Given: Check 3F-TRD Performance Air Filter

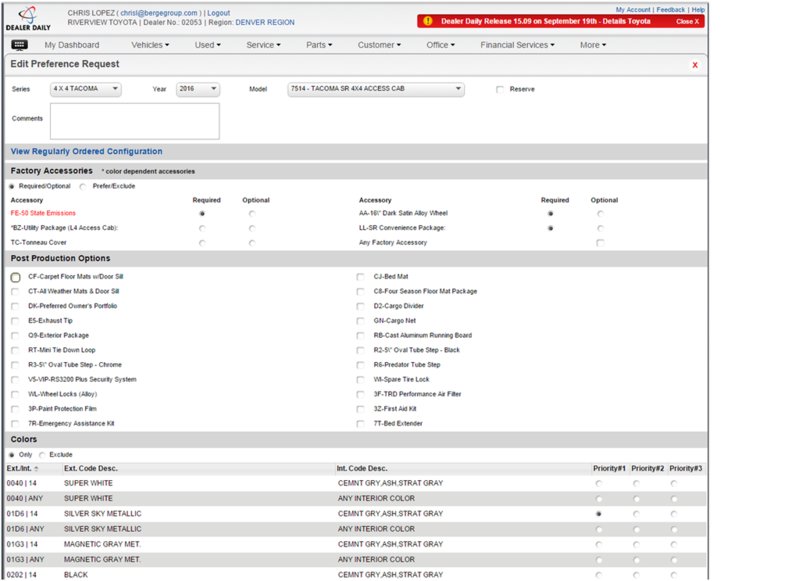Looking at the screenshot, I should click(360, 394).
